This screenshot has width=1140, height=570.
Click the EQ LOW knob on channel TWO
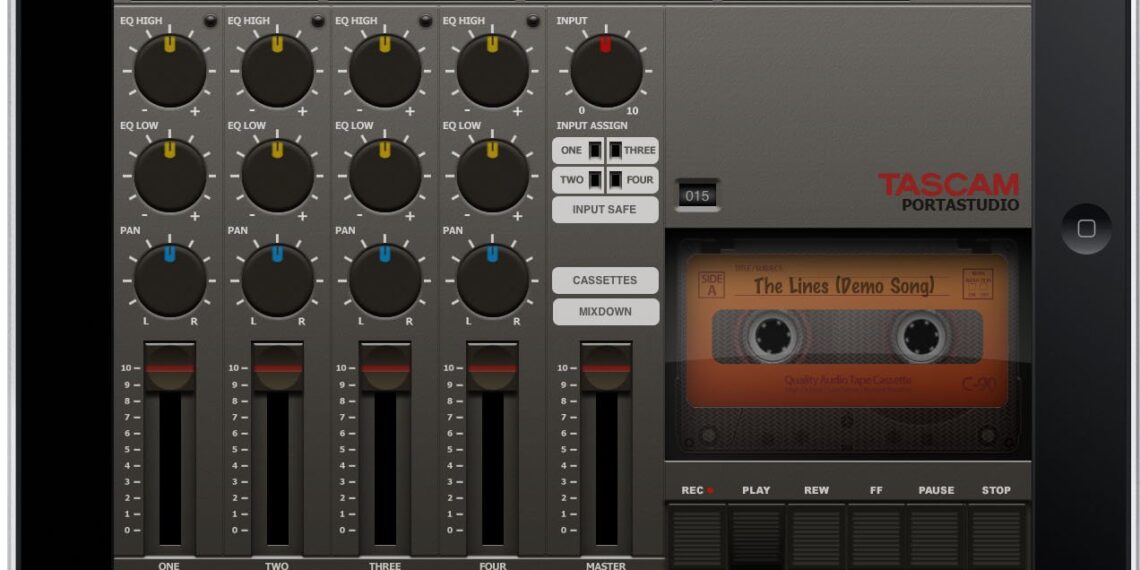278,175
